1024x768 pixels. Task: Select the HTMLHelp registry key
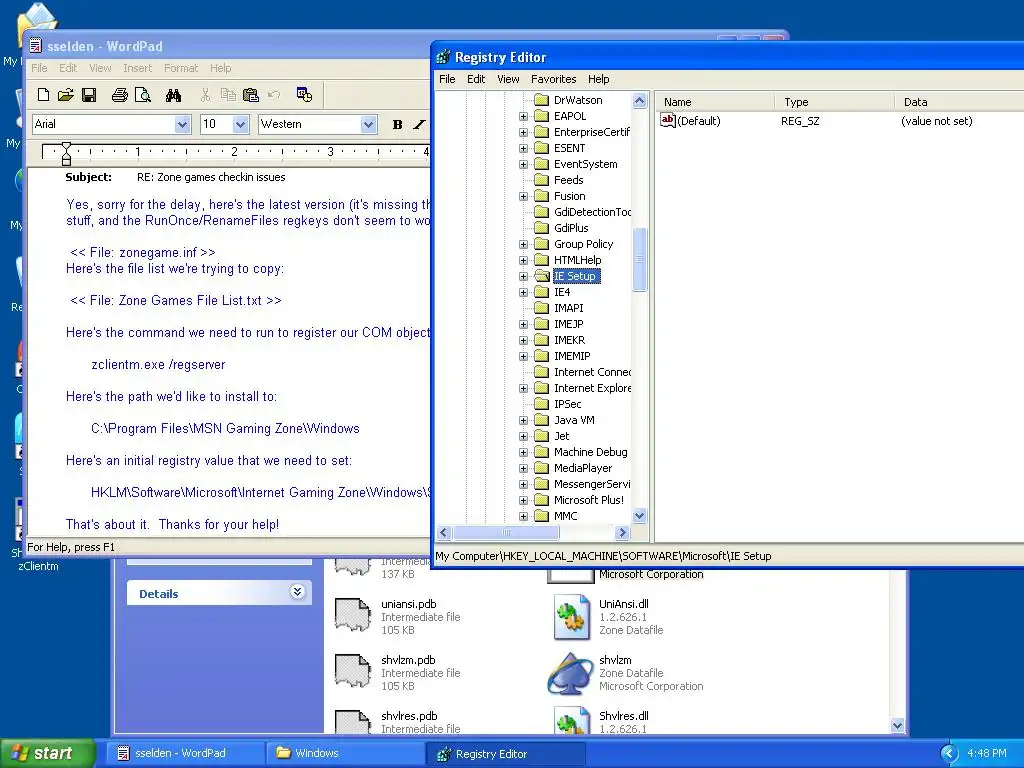point(577,260)
